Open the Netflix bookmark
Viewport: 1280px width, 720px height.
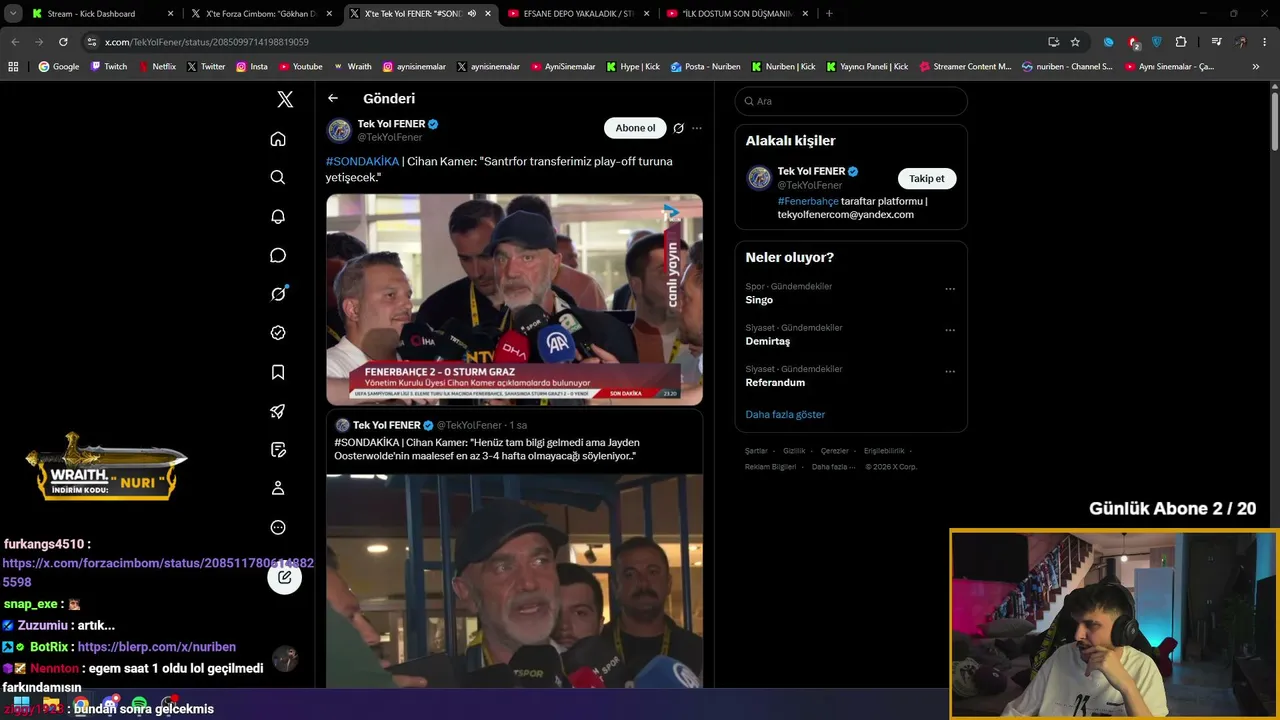[157, 67]
